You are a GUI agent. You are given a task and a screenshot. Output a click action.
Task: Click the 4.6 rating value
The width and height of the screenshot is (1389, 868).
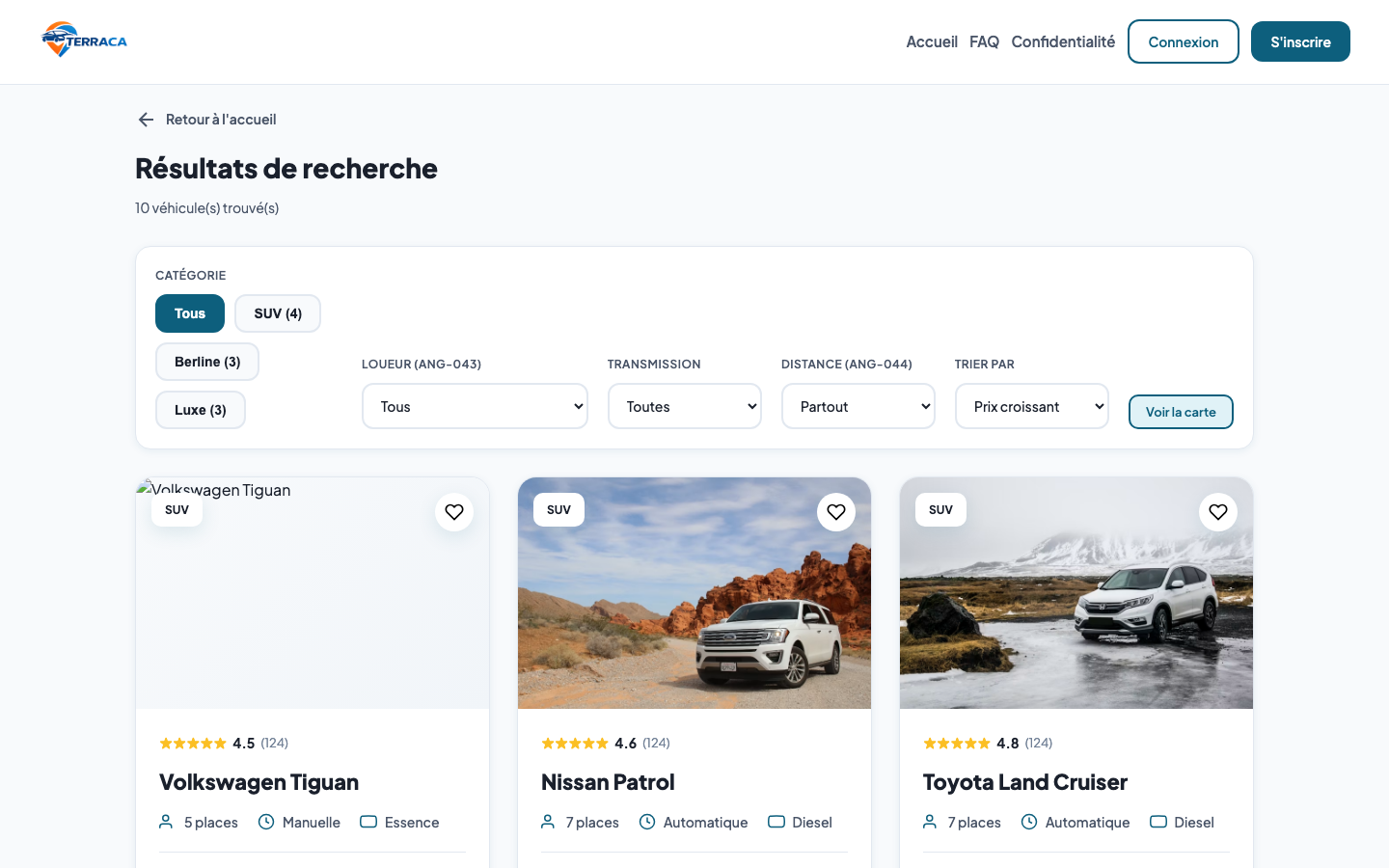(x=626, y=743)
